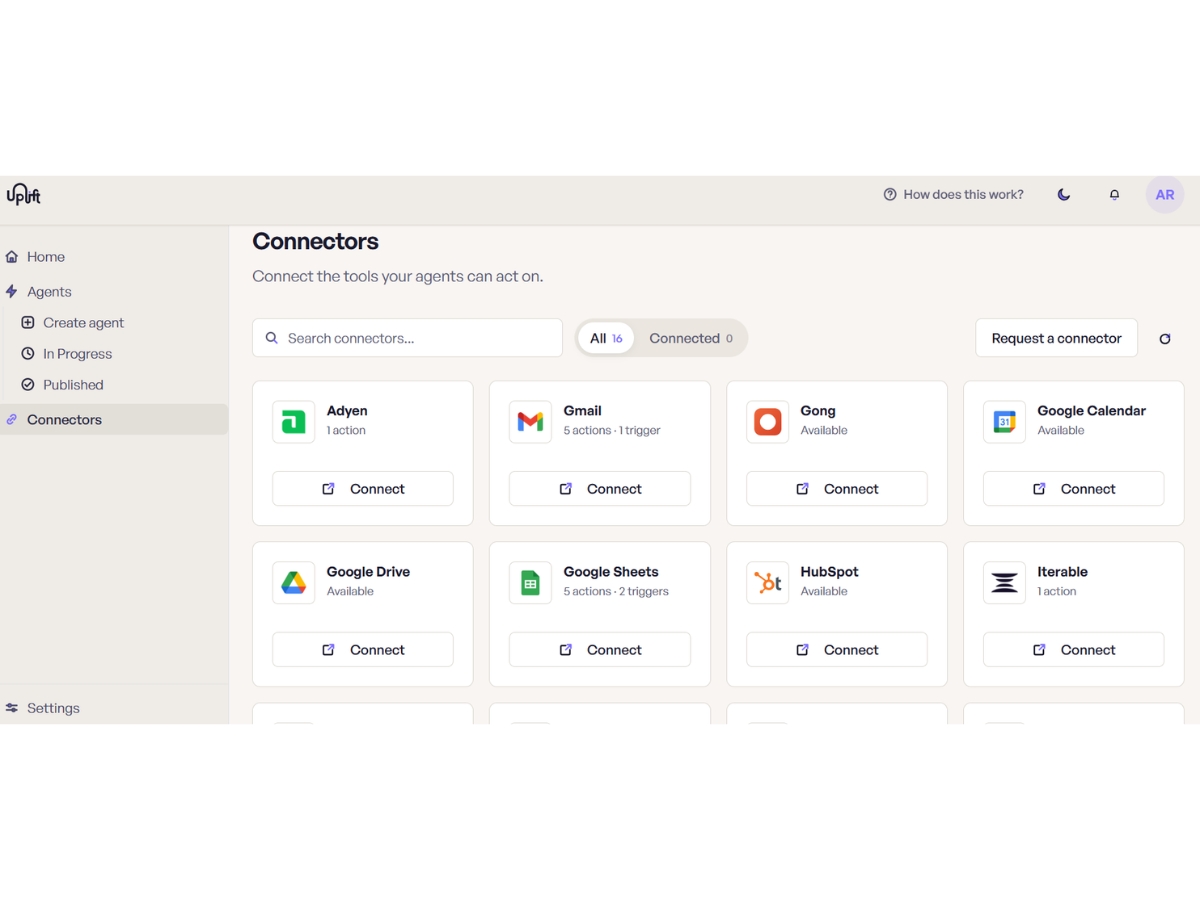
Task: Toggle dark mode with the moon icon
Action: coord(1064,195)
